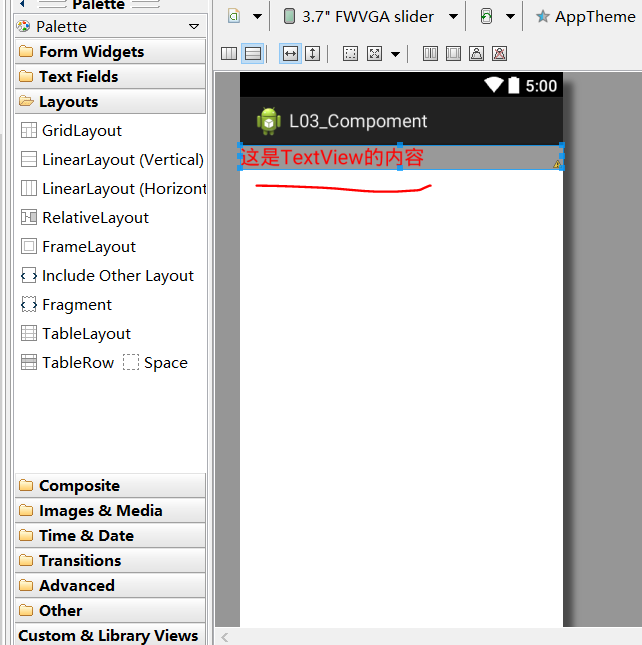Select FrameLayout in the palette
Screen dimensions: 642x645
click(78, 247)
